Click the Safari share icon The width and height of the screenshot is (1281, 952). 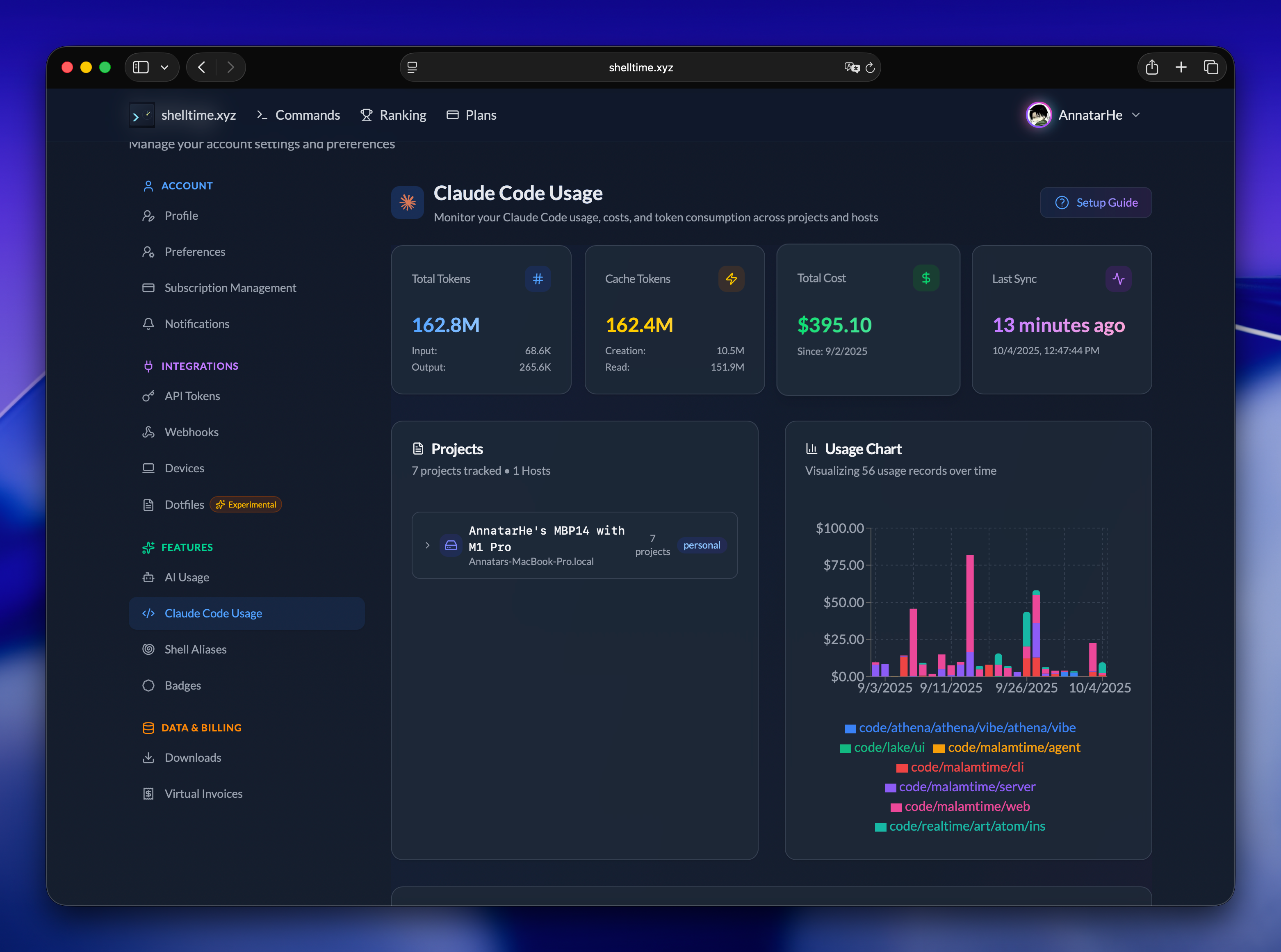[1151, 67]
